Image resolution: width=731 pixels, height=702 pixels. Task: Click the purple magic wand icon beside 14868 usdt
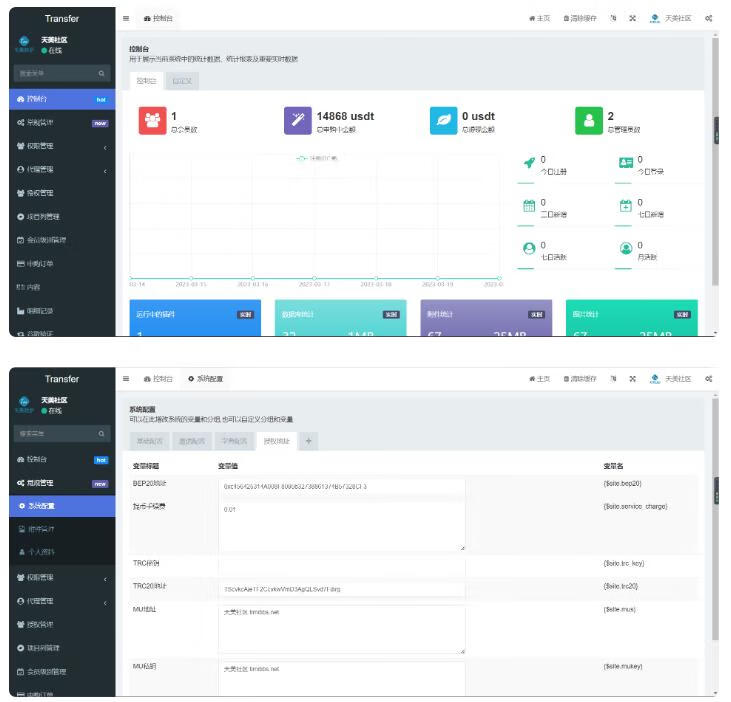tap(298, 120)
